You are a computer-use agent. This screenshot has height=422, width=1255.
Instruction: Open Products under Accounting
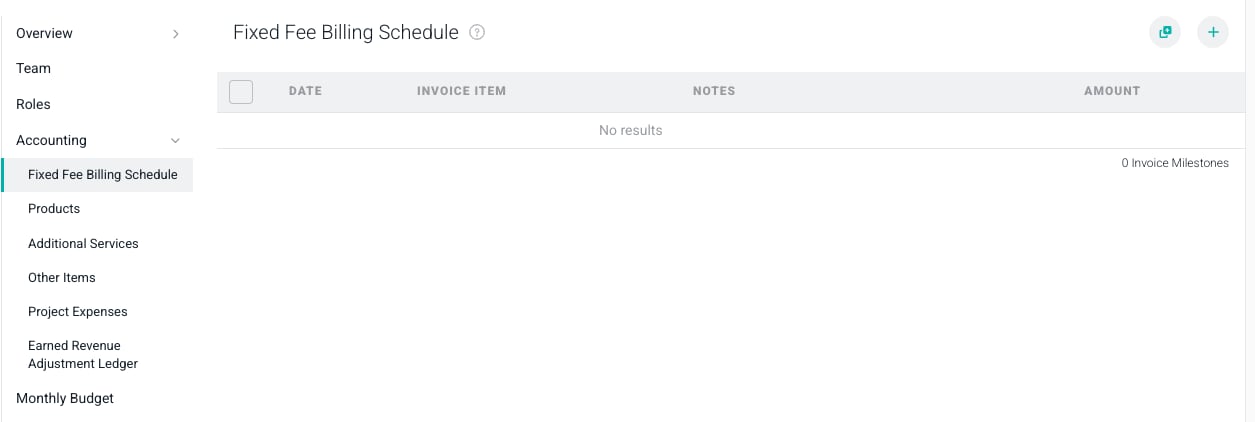pyautogui.click(x=54, y=209)
